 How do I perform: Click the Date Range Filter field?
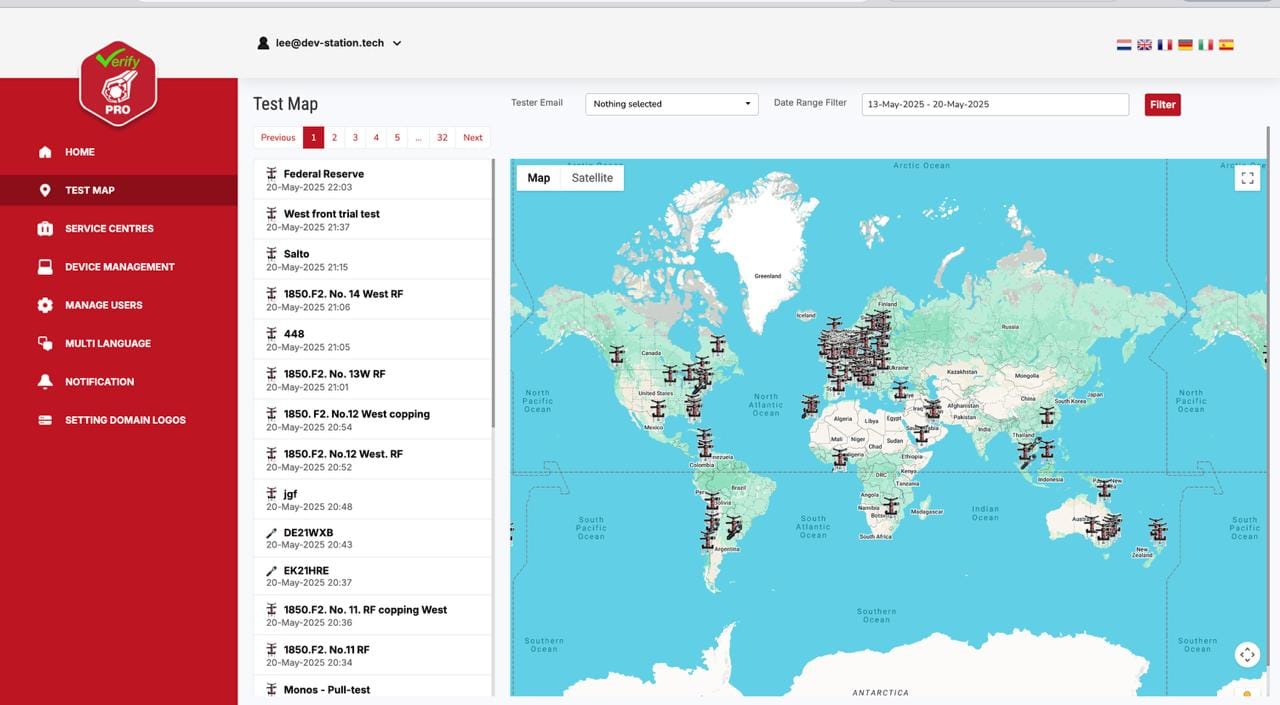(x=994, y=104)
